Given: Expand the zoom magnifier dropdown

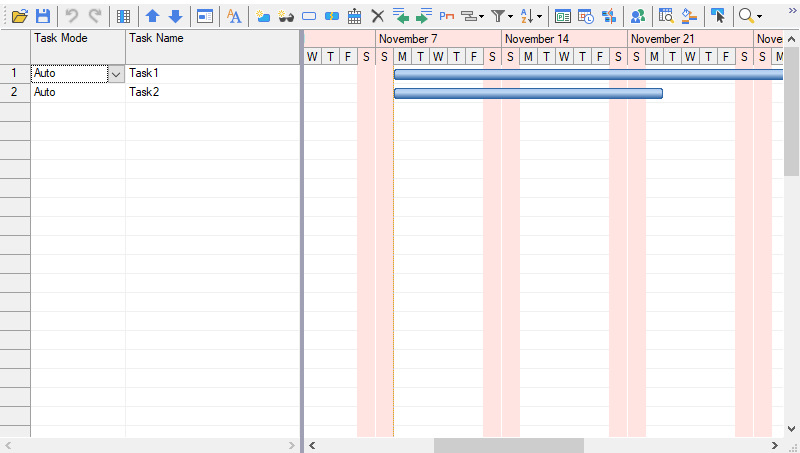Looking at the screenshot, I should pyautogui.click(x=759, y=16).
